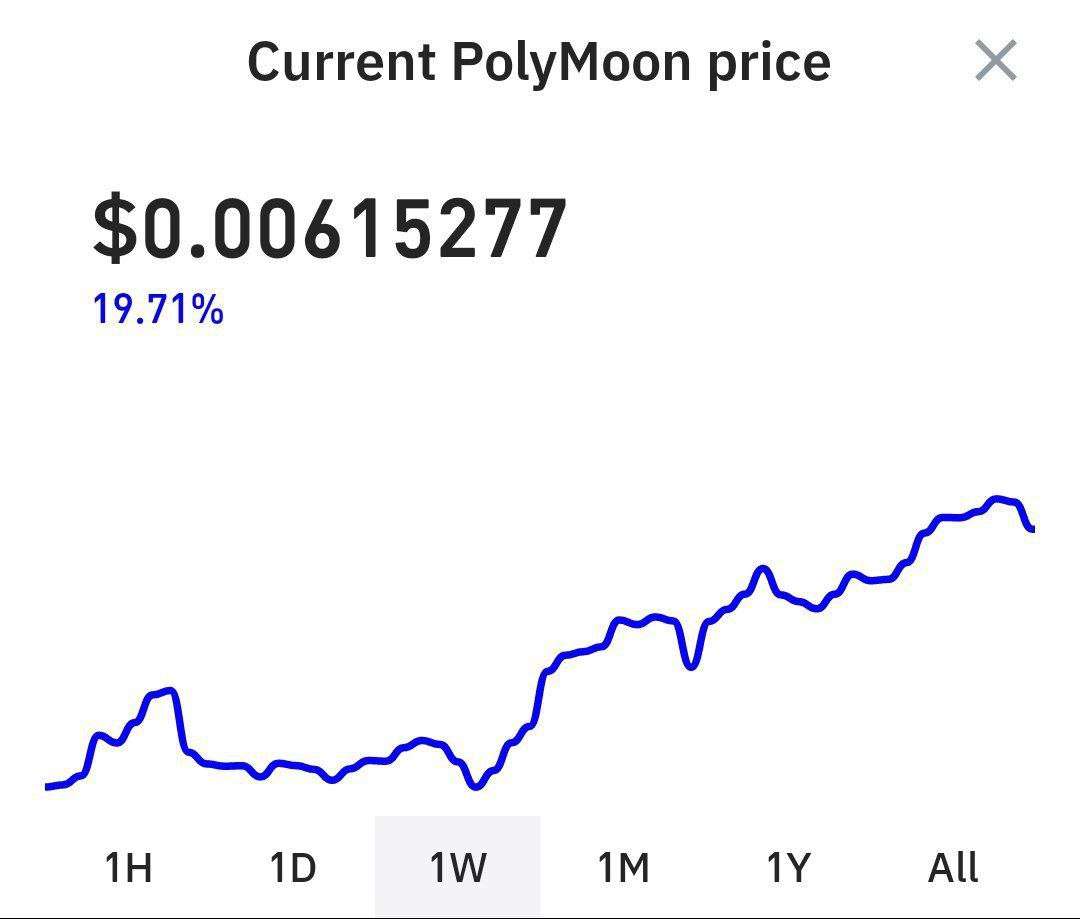Click the chart's highest peak near right end
1080x919 pixels.
click(997, 499)
